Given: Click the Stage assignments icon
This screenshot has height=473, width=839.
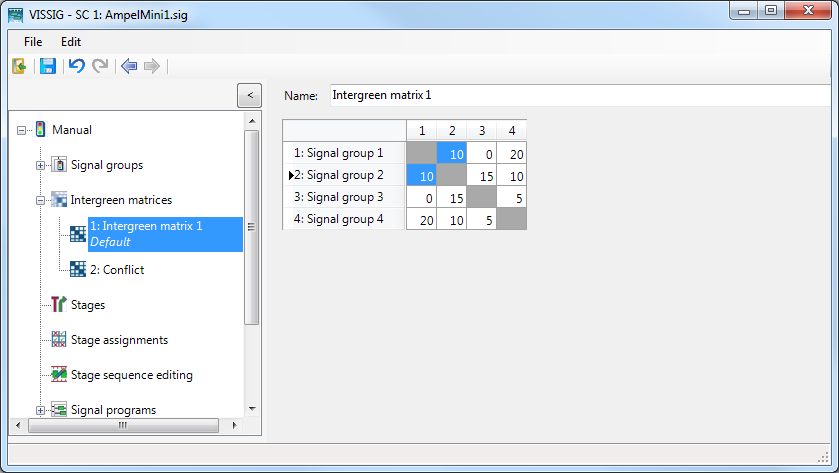Looking at the screenshot, I should (59, 340).
